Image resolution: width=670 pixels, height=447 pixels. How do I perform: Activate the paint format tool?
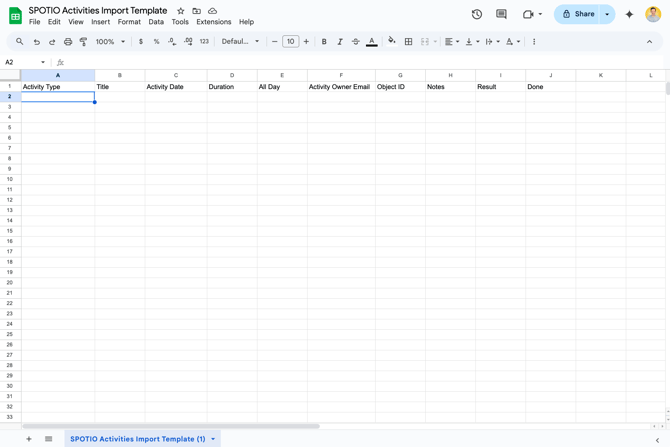83,41
